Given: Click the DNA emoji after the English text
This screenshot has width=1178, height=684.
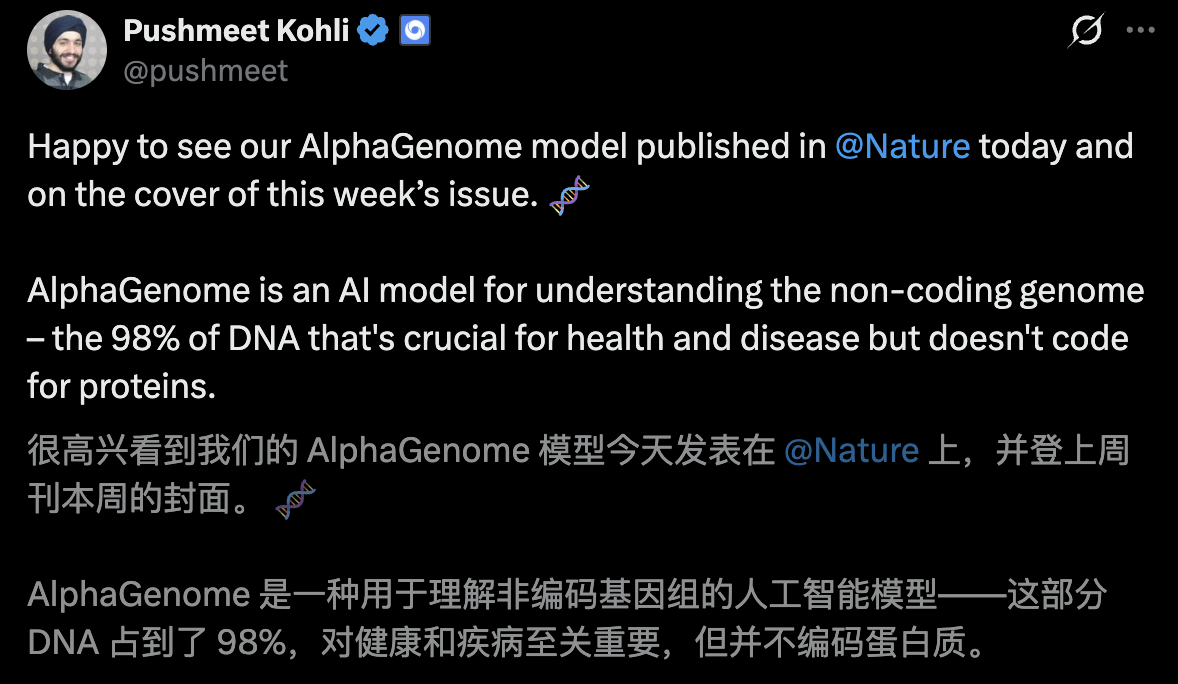Looking at the screenshot, I should tap(569, 196).
